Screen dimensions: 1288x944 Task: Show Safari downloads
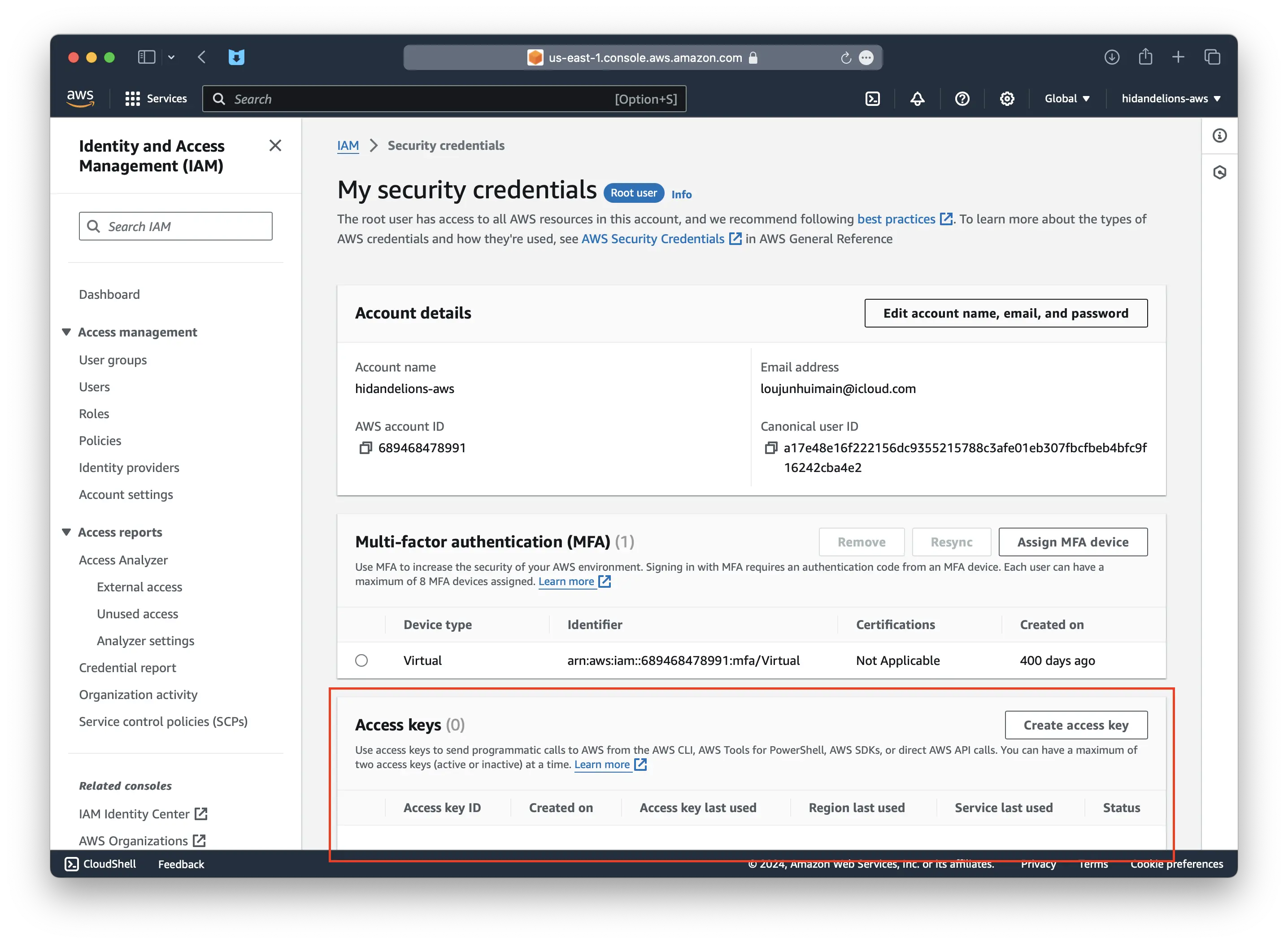tap(1111, 57)
